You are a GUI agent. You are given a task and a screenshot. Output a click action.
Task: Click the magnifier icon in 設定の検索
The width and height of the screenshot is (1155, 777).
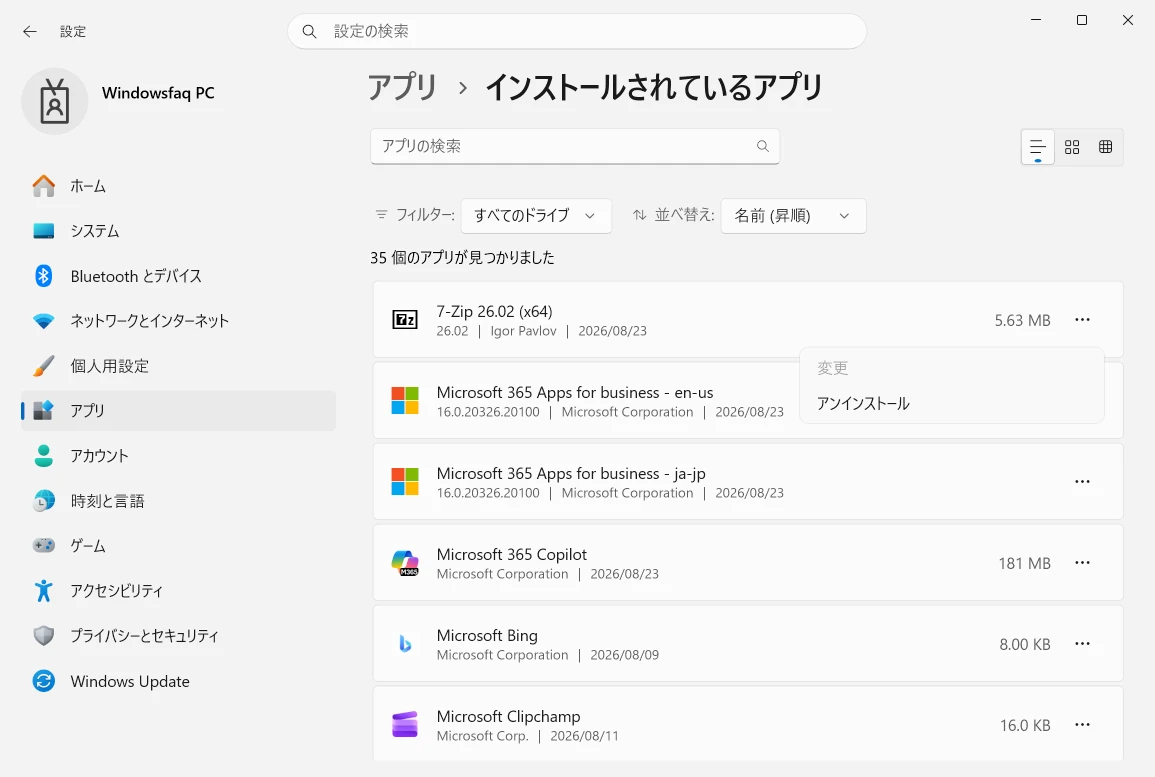tap(309, 32)
